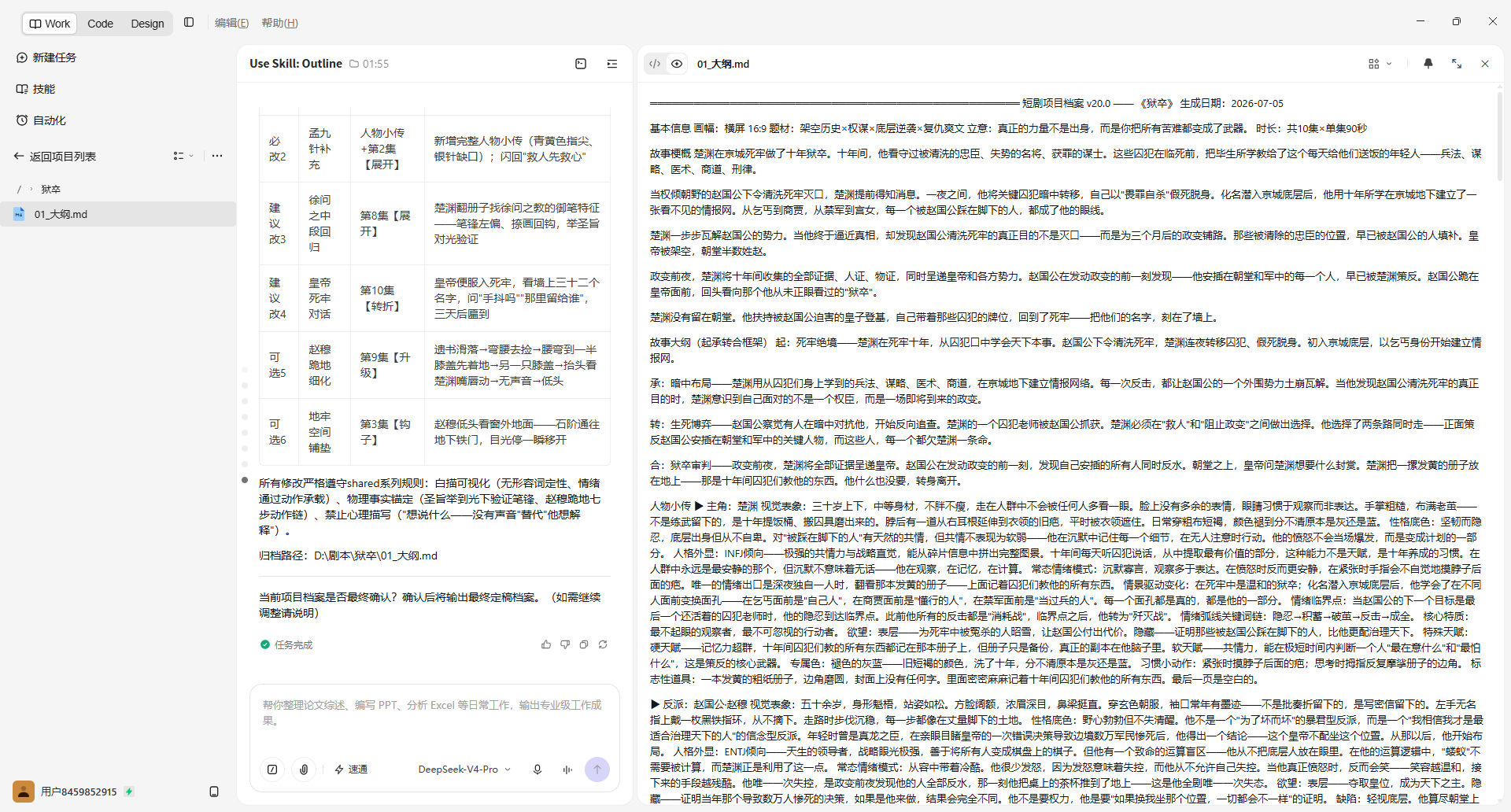The height and width of the screenshot is (812, 1511).
Task: Go back via 返回项目列表
Action: (55, 157)
